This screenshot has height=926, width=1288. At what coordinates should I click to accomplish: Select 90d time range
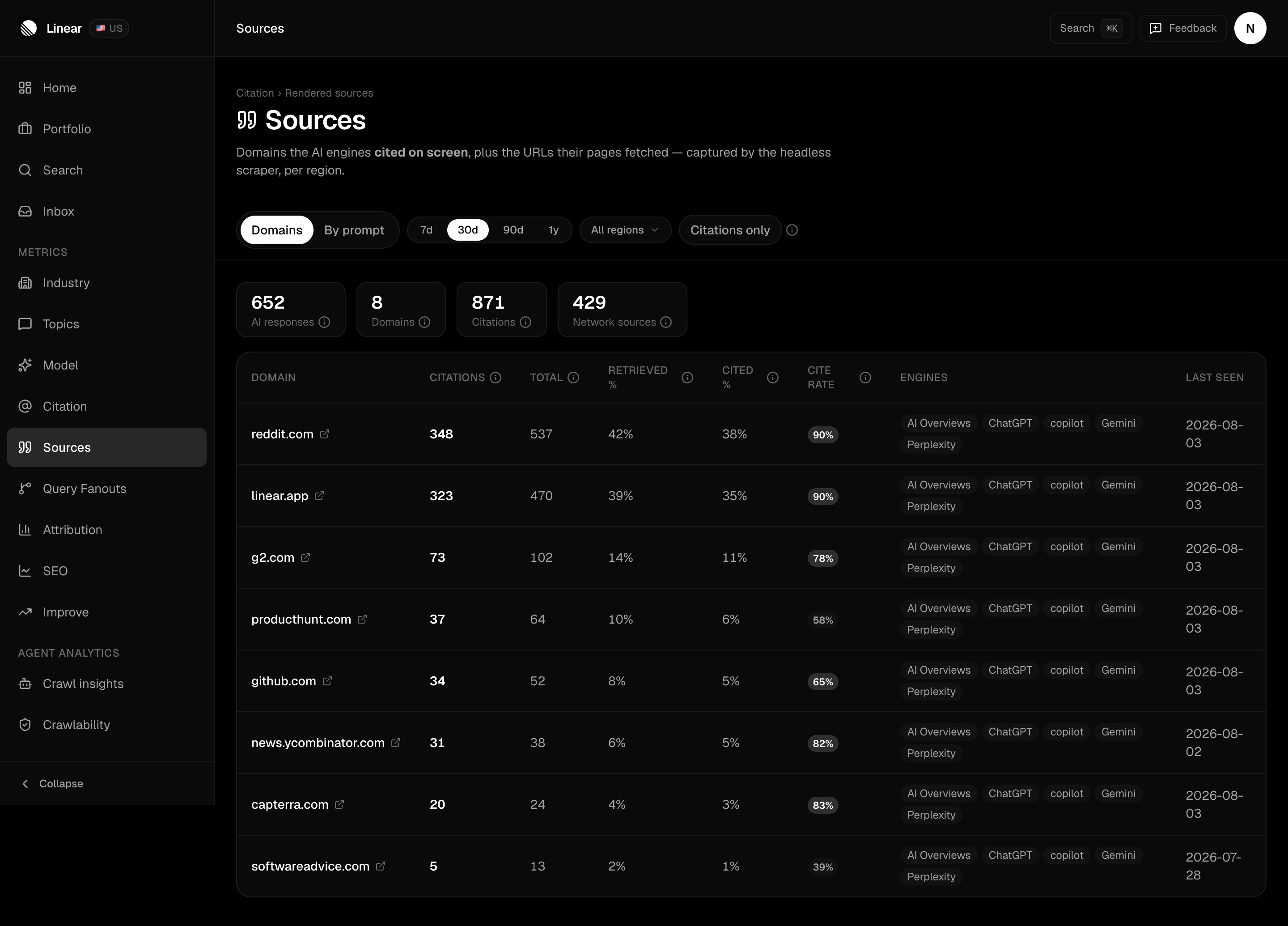click(513, 230)
